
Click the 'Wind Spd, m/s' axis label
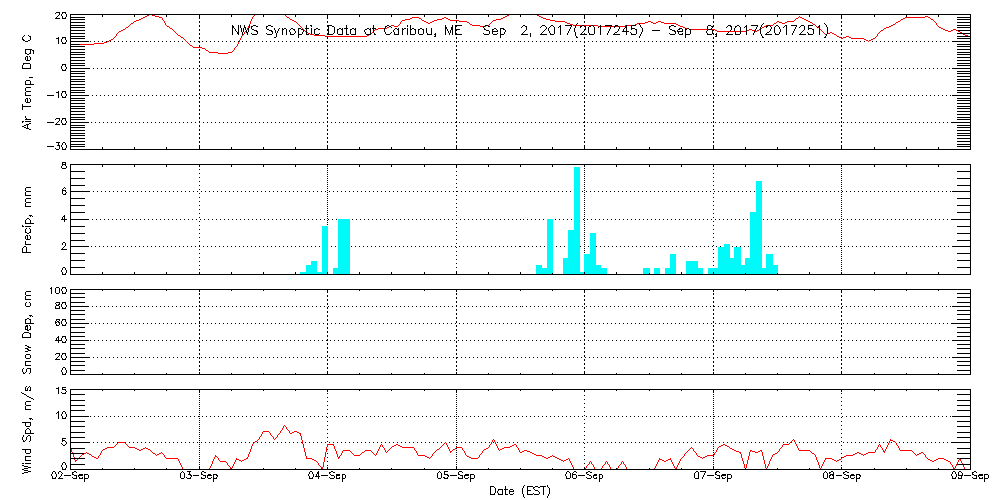[x=27, y=428]
